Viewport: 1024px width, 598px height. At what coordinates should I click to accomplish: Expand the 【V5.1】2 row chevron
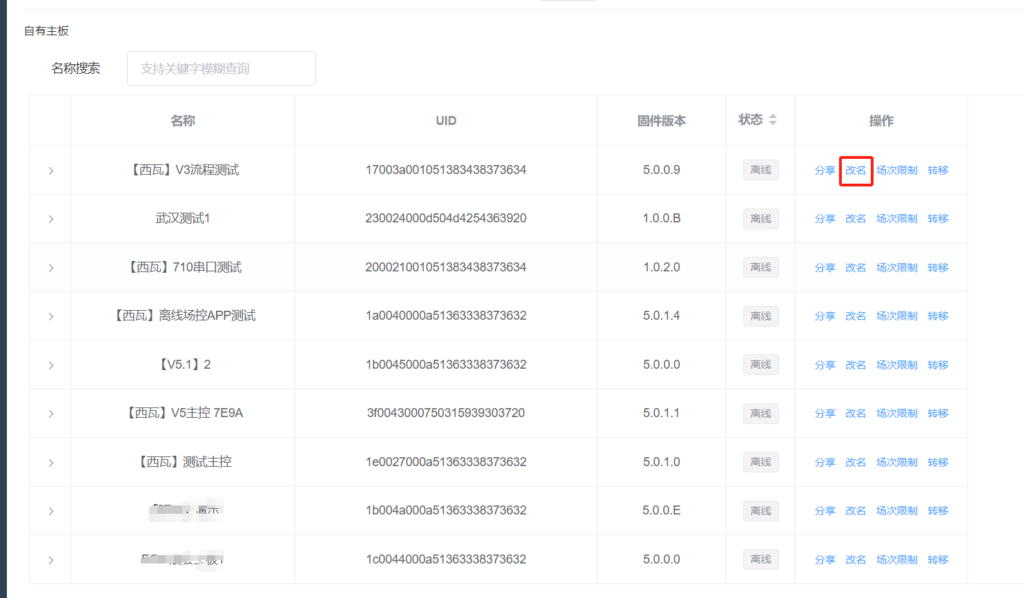click(51, 365)
